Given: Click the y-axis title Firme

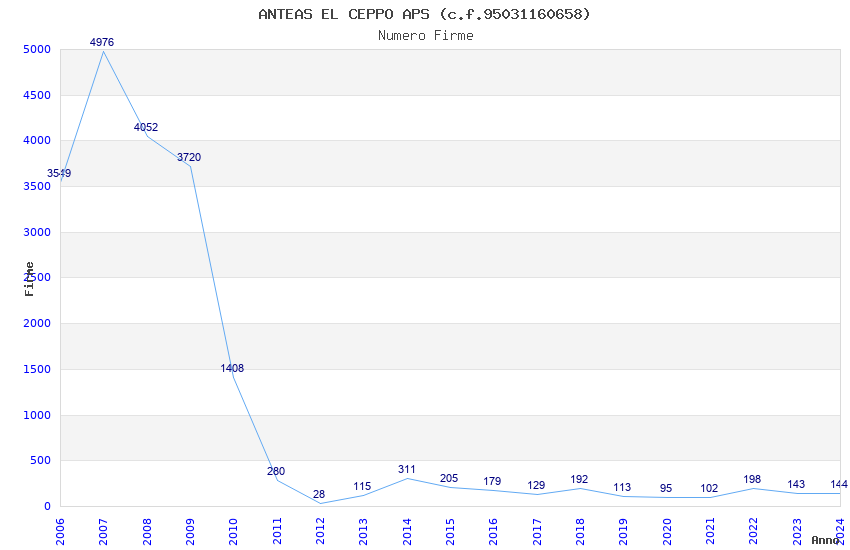Looking at the screenshot, I should [x=29, y=279].
